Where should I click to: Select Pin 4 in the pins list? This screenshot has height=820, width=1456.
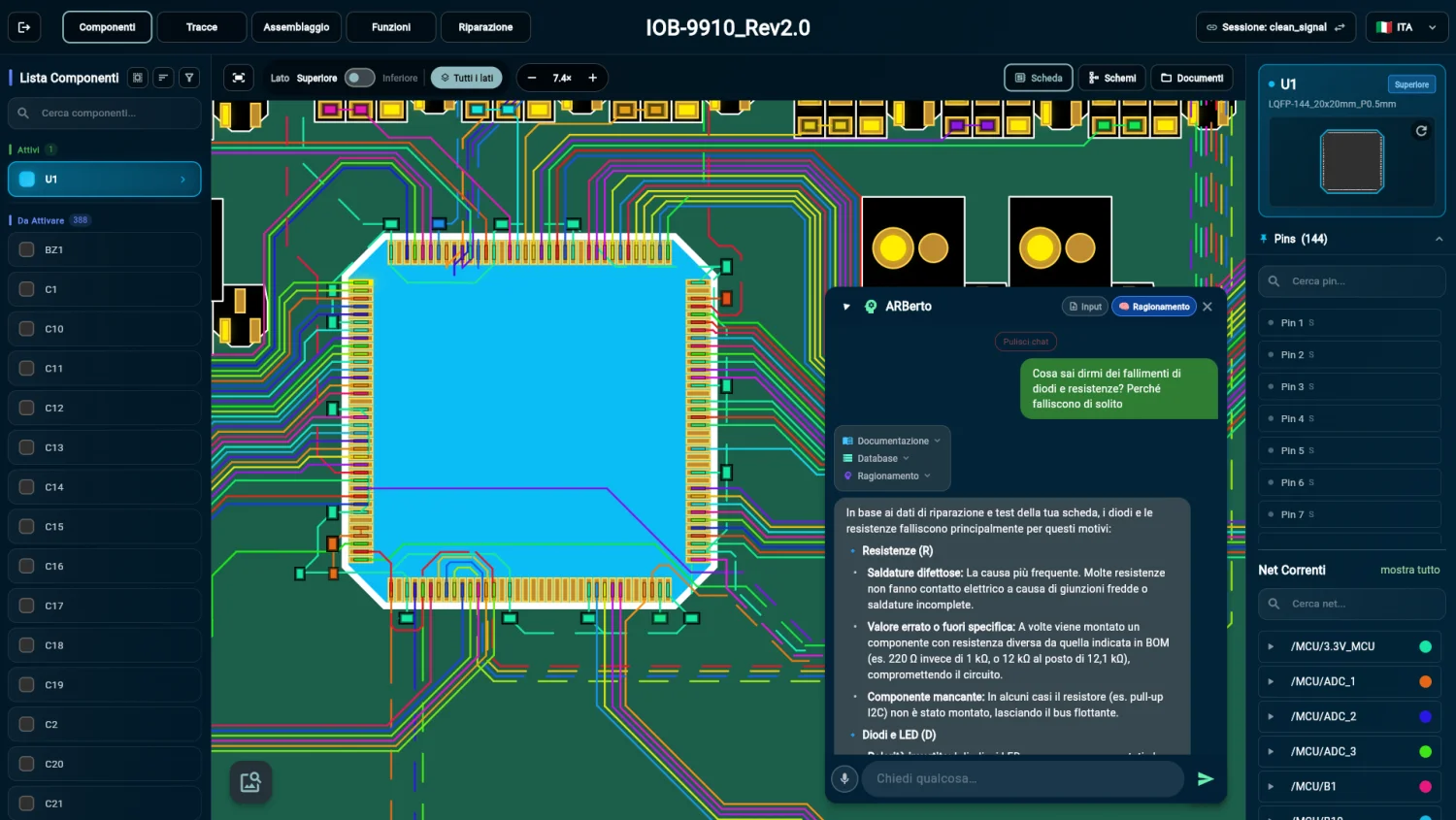[x=1350, y=418]
